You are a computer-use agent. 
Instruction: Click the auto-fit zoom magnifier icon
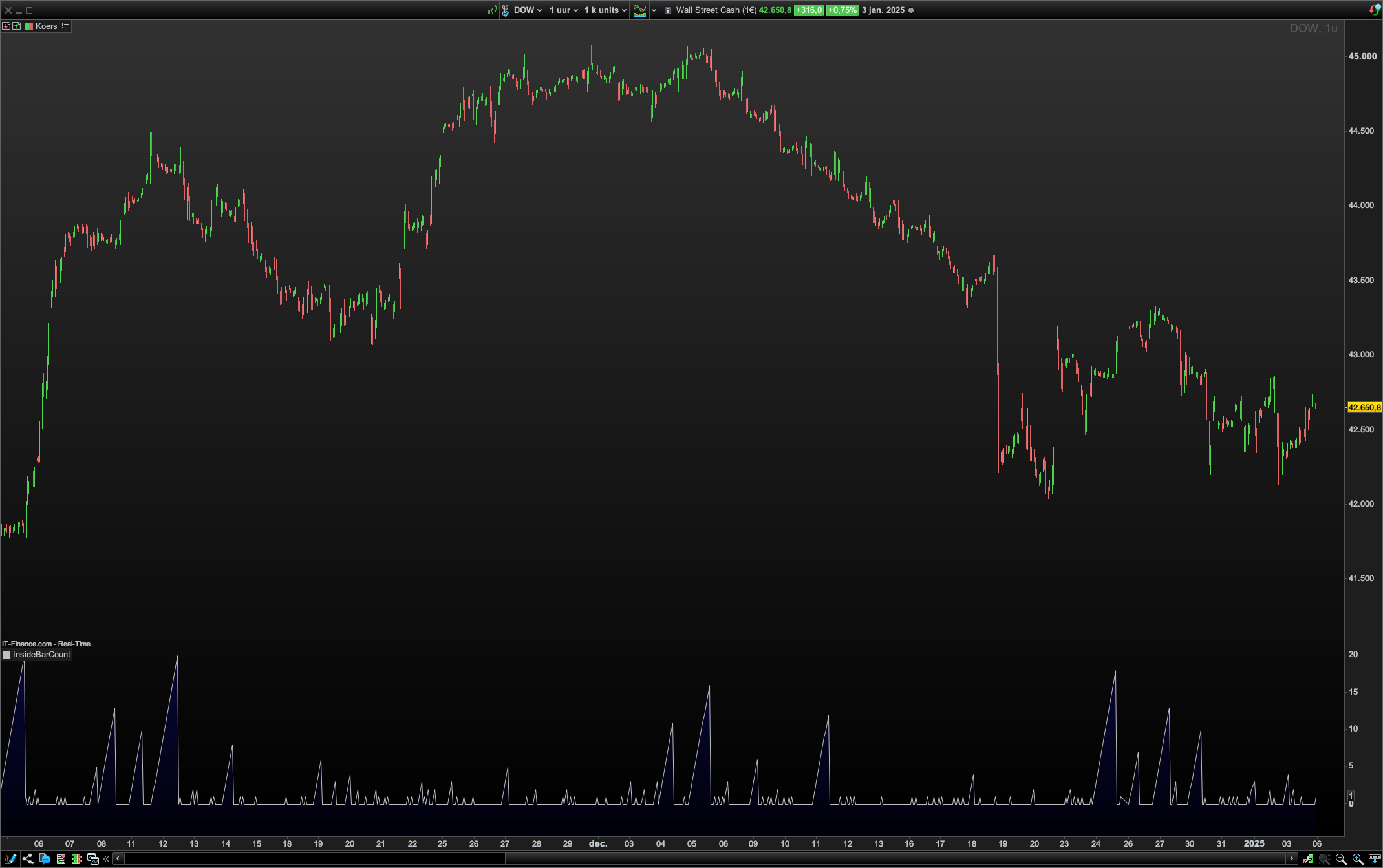[x=1324, y=859]
